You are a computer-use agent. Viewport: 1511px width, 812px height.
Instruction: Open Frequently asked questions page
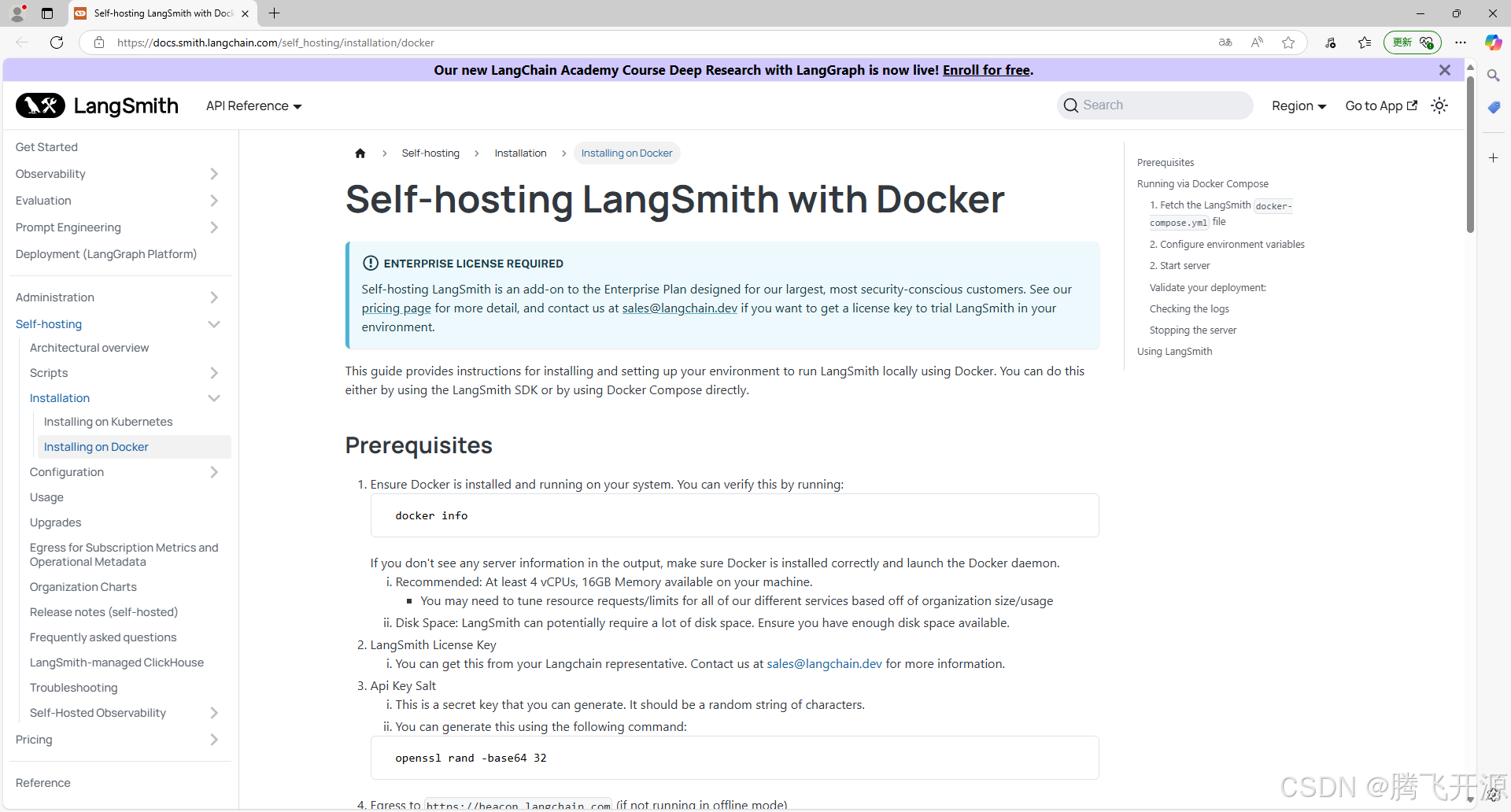pos(103,637)
